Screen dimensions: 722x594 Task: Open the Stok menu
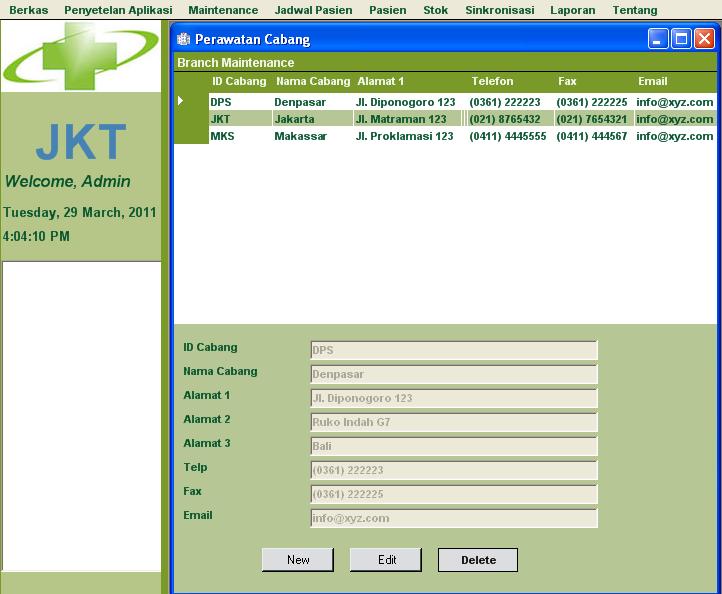tap(436, 10)
